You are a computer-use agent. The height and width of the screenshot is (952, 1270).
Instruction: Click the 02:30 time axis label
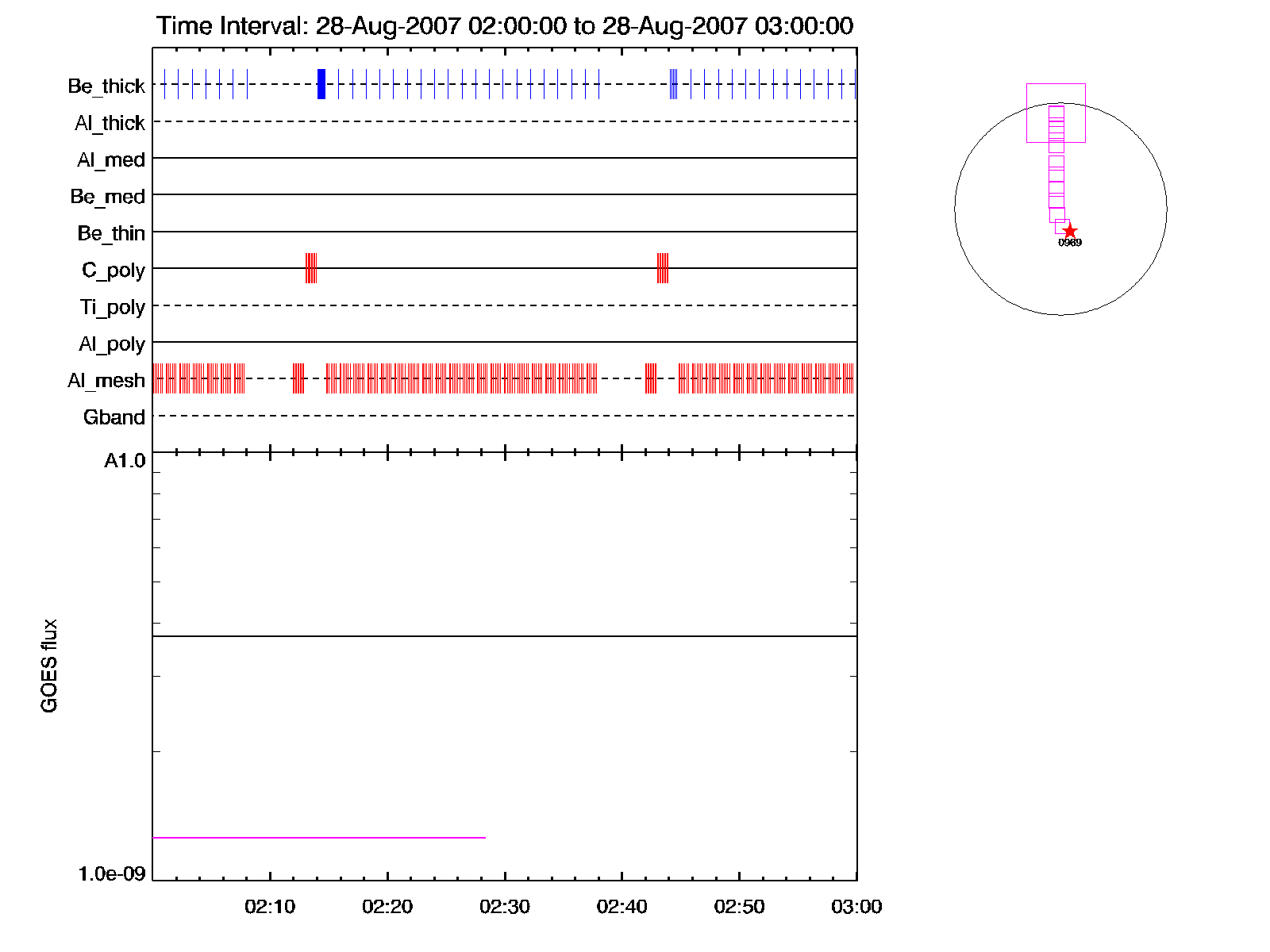505,907
